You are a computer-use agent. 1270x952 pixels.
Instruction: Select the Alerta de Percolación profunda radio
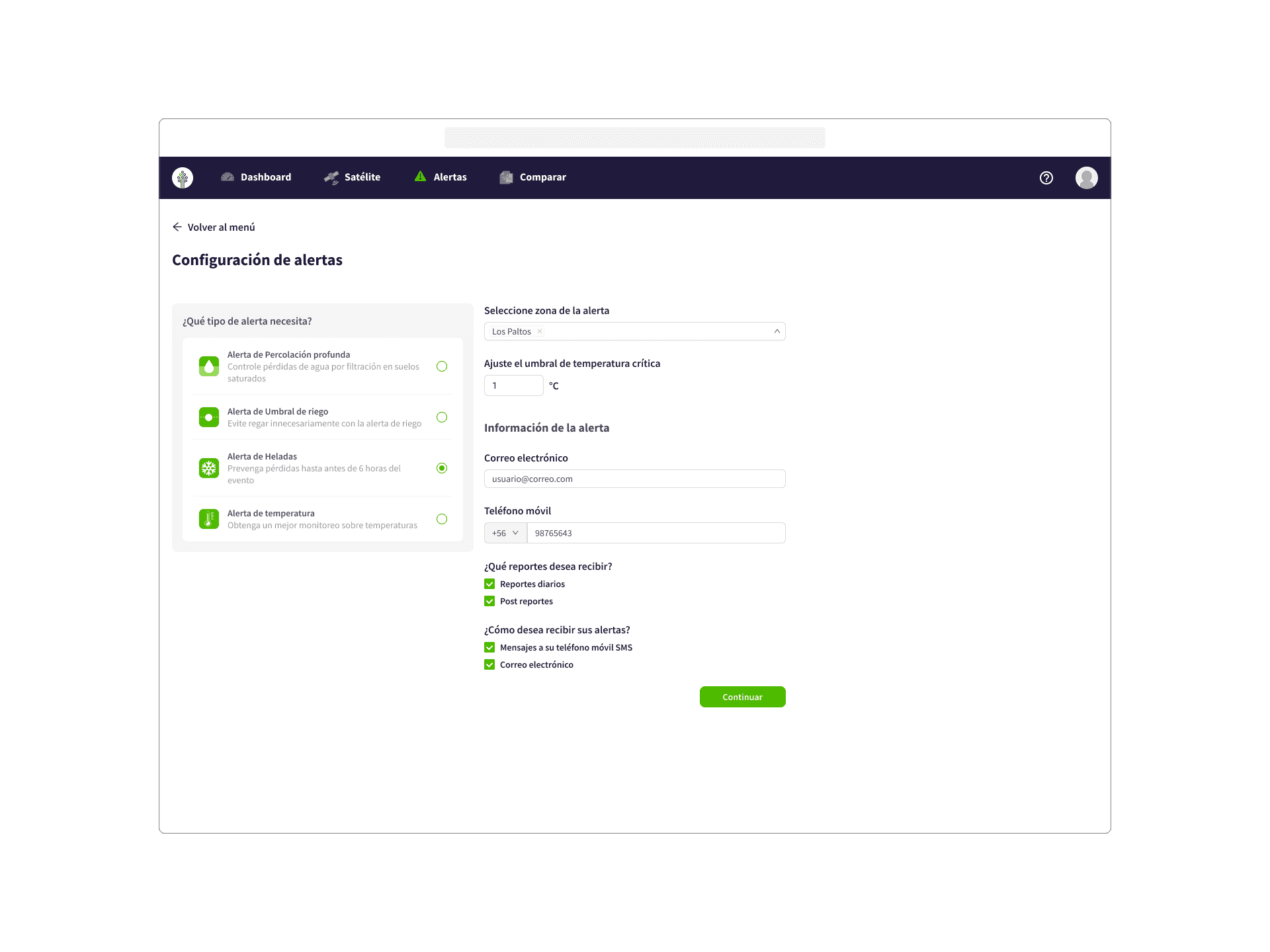click(x=442, y=366)
